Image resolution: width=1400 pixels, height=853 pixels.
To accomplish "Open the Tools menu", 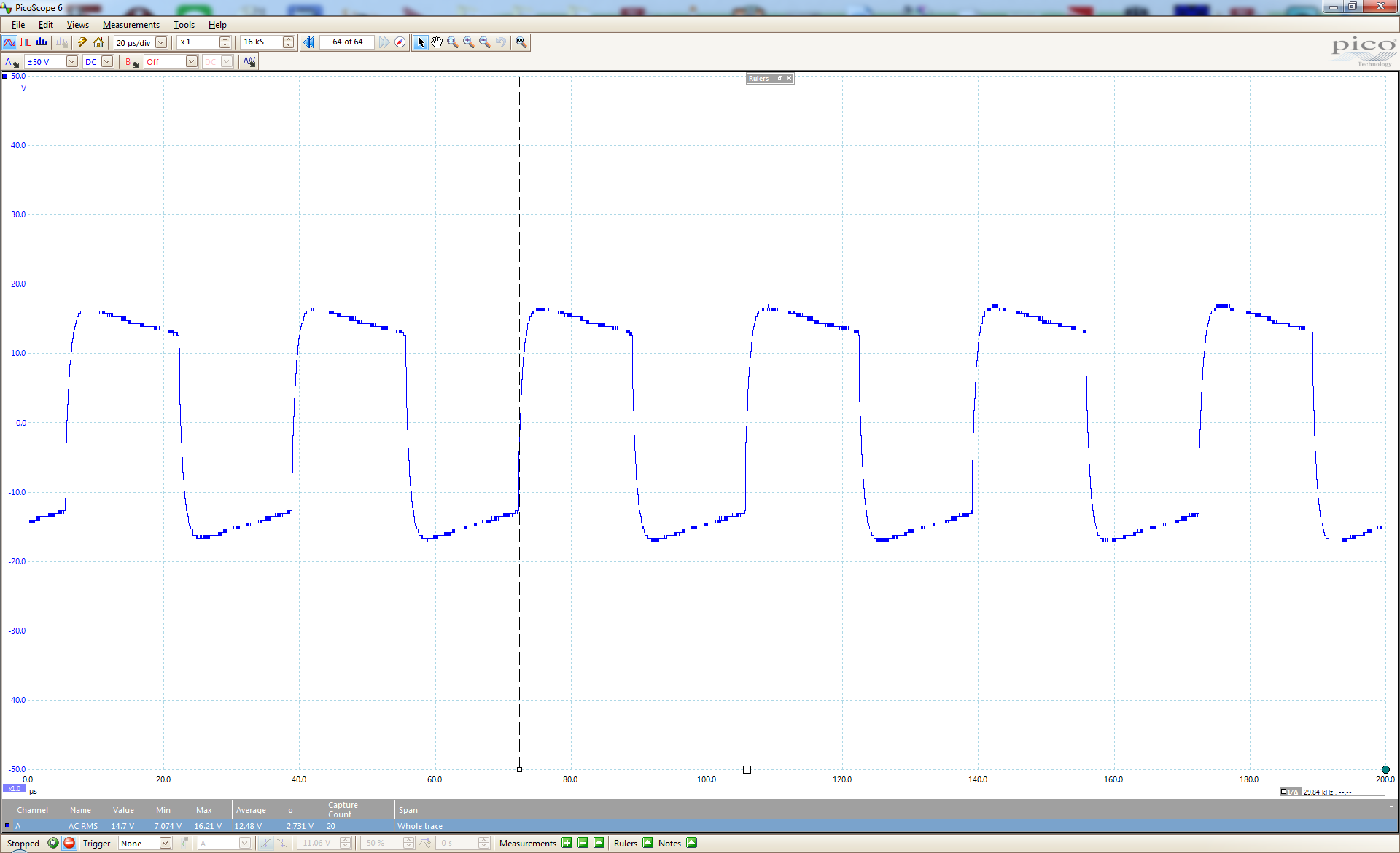I will click(184, 25).
